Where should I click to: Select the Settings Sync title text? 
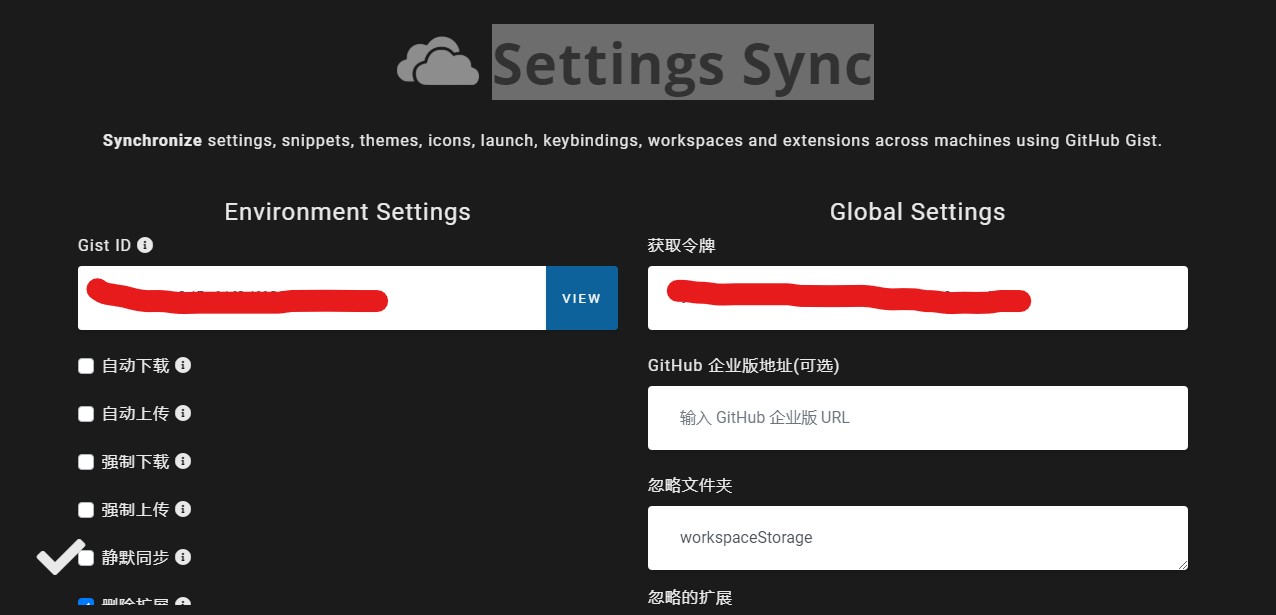tap(683, 62)
